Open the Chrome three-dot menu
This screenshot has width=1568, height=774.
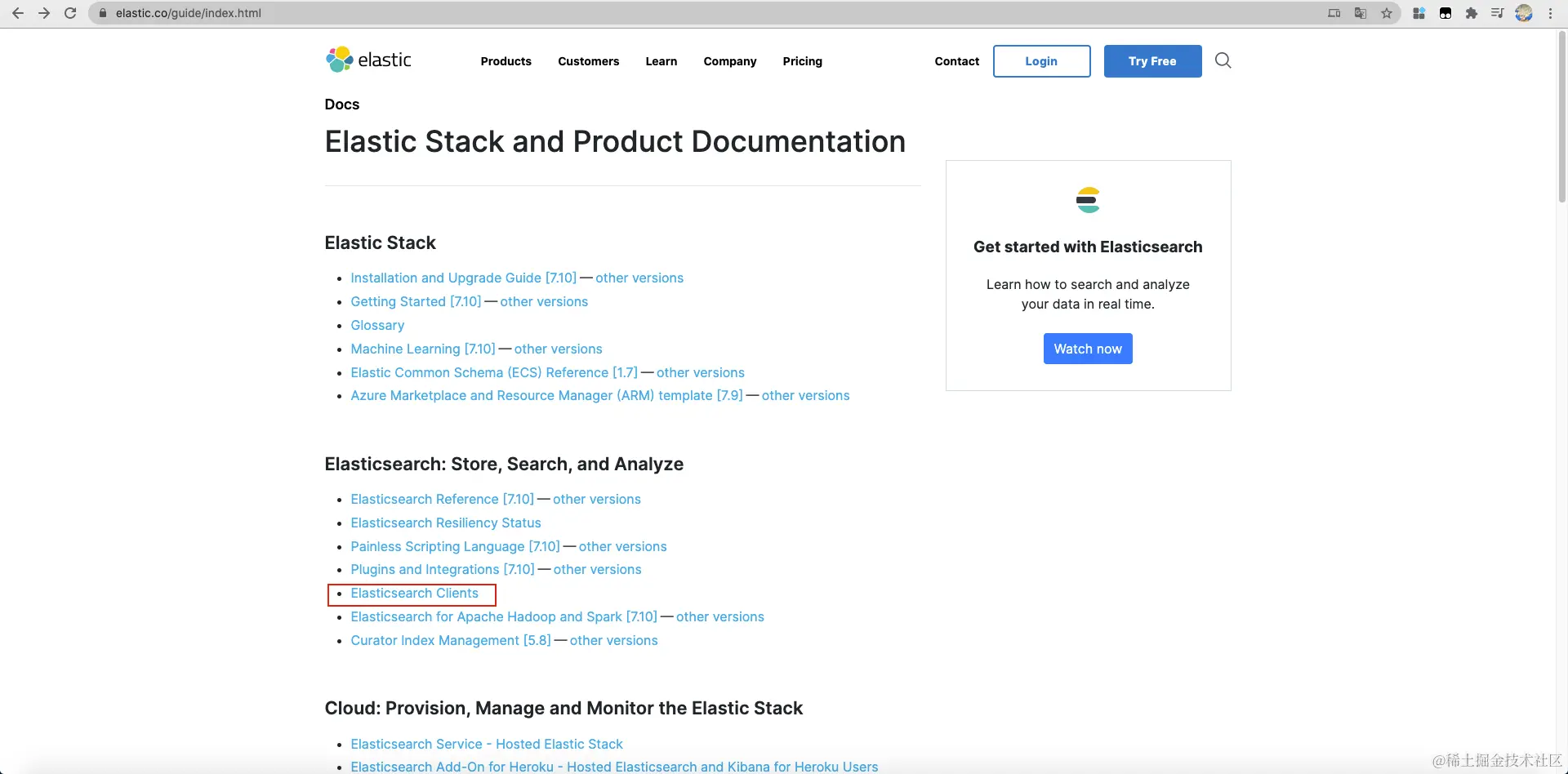1550,13
